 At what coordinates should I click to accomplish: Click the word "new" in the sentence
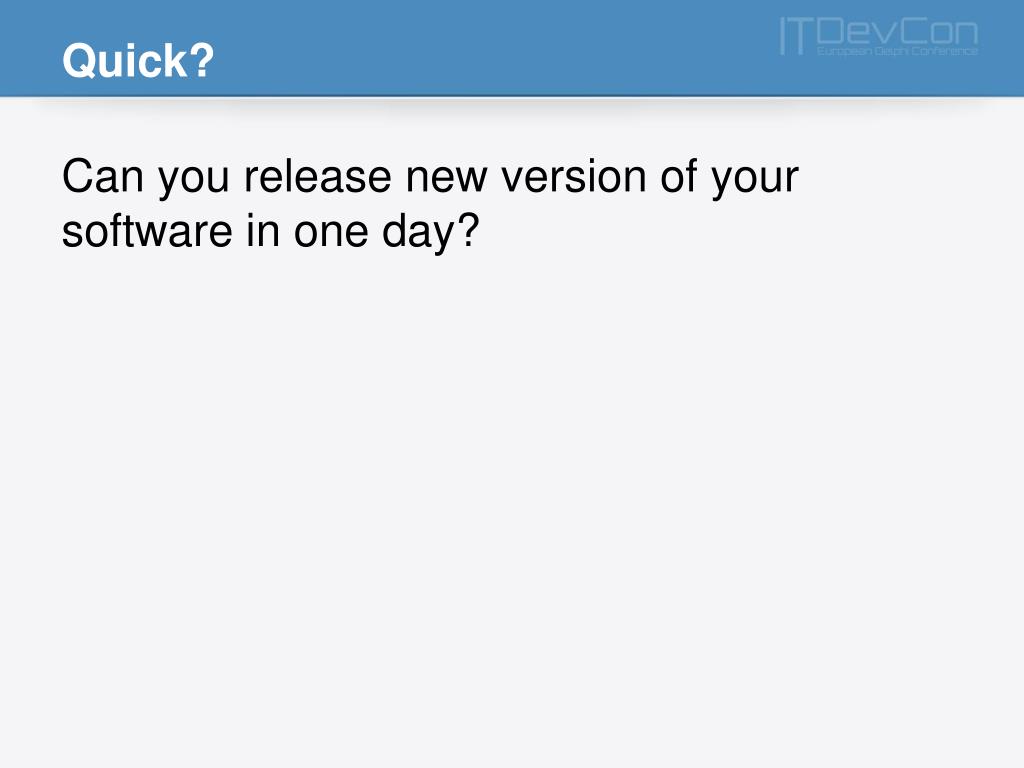point(446,180)
